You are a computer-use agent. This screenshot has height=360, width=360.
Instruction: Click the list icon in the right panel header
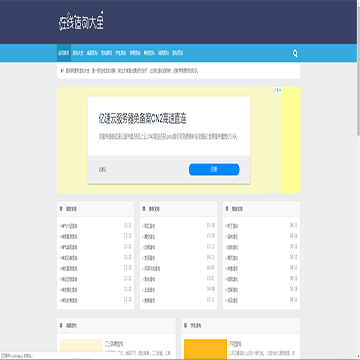pos(227,209)
